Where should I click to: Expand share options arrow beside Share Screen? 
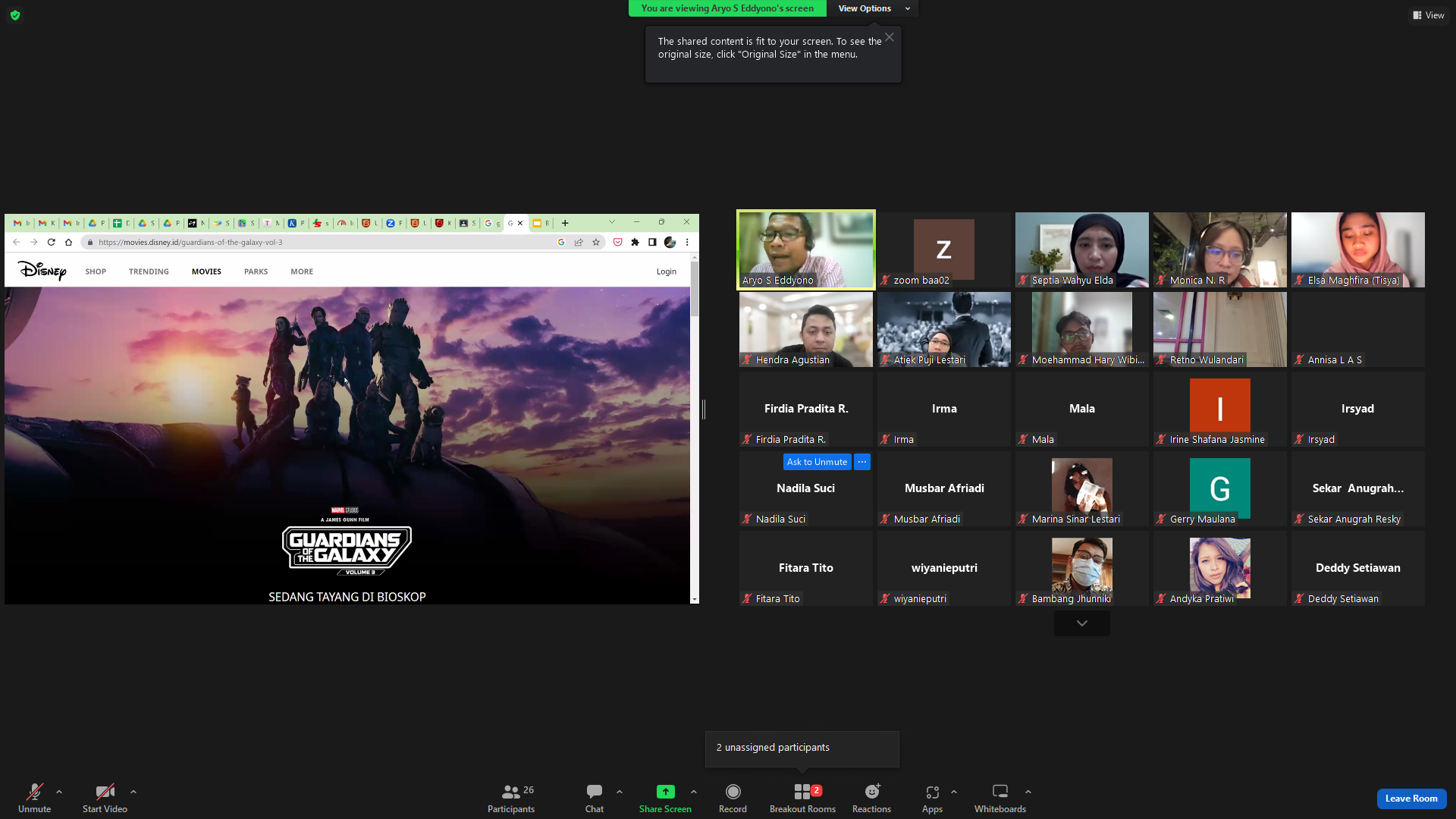click(x=694, y=792)
